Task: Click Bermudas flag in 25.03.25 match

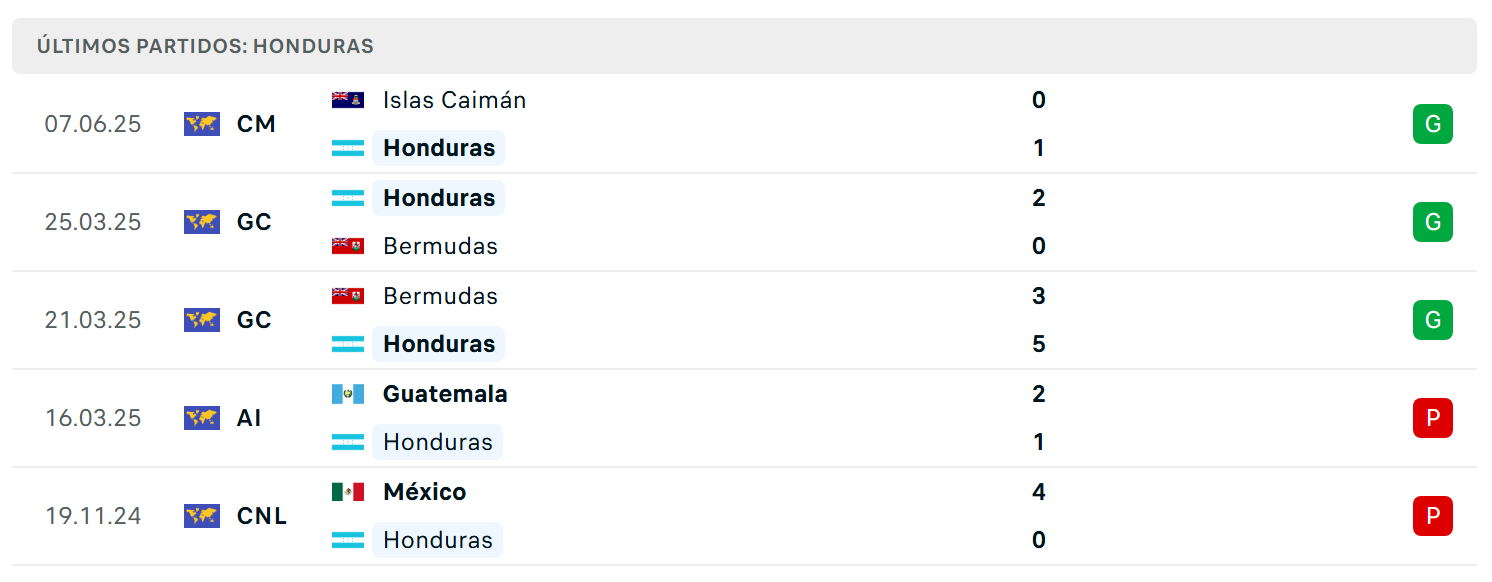Action: (348, 246)
